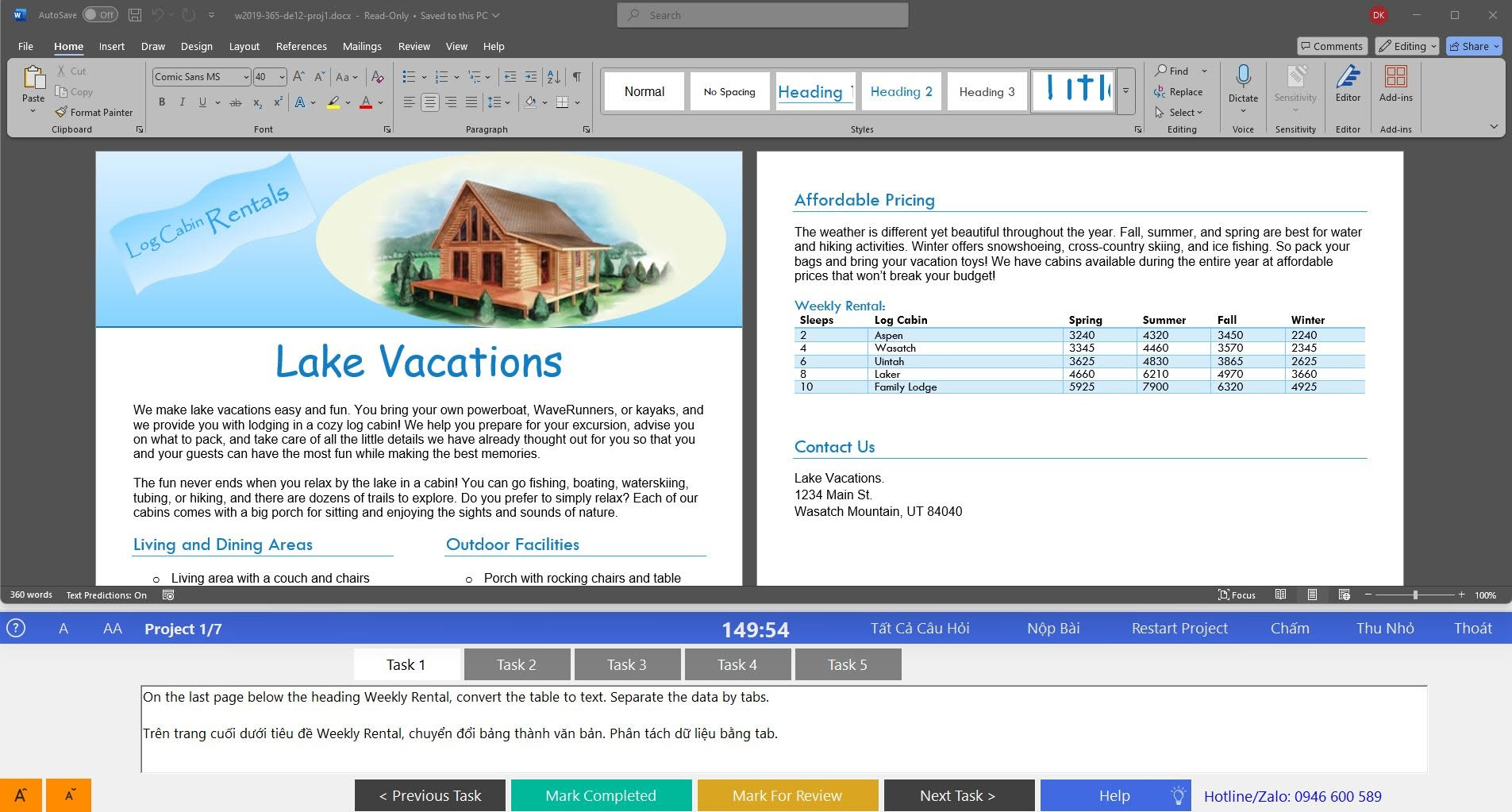The height and width of the screenshot is (812, 1512).
Task: Open the Insert ribbon tab
Action: click(x=112, y=46)
